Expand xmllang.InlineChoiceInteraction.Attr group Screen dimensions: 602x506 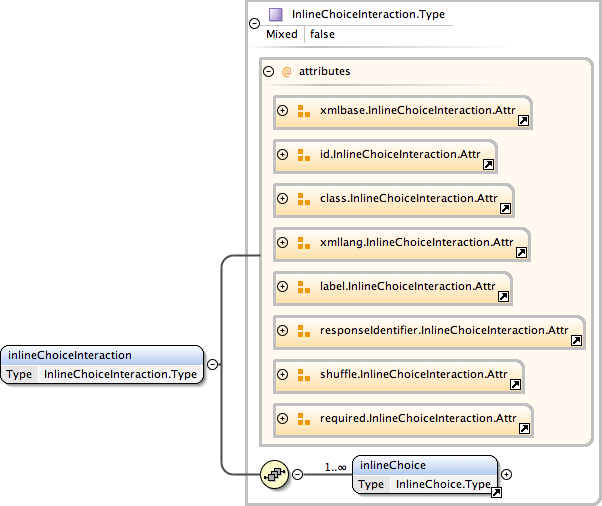coord(283,243)
